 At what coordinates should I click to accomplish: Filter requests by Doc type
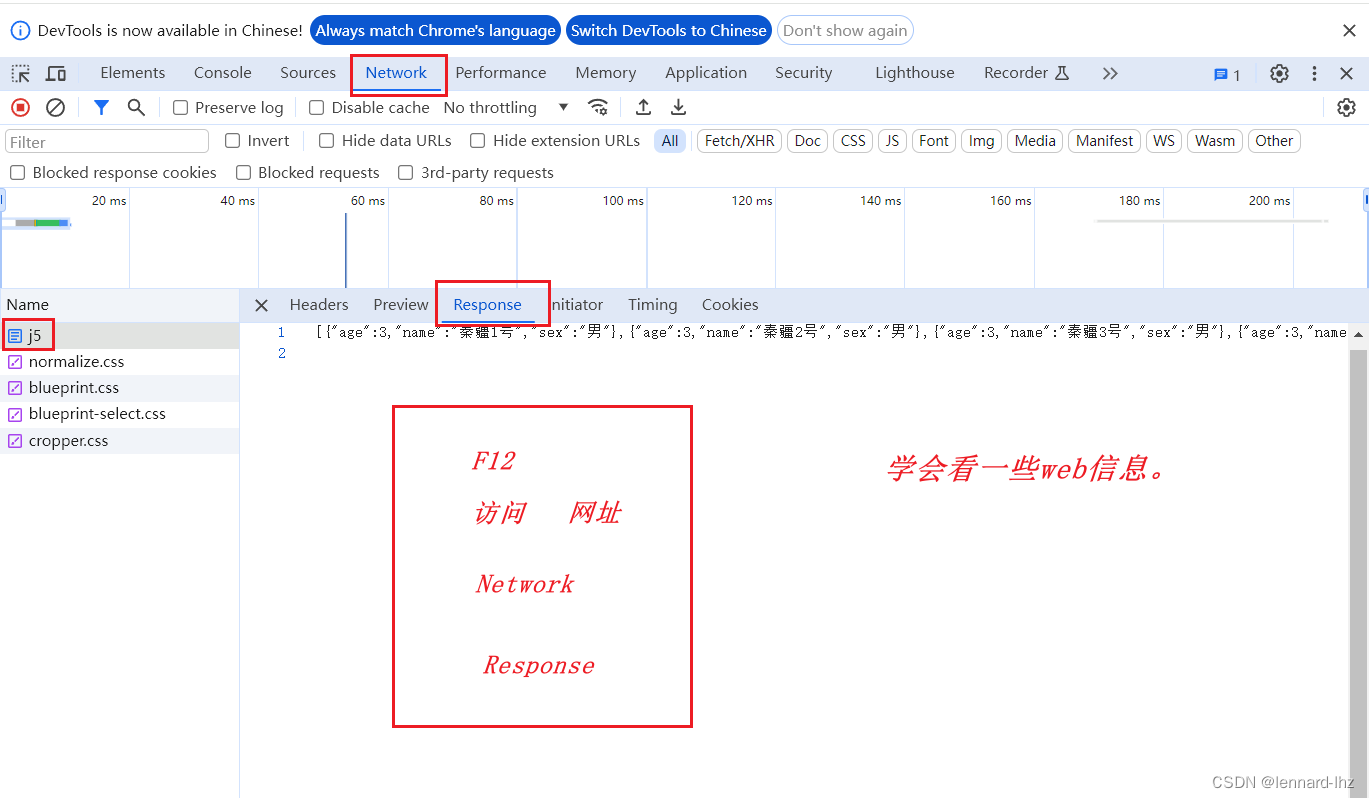tap(808, 141)
